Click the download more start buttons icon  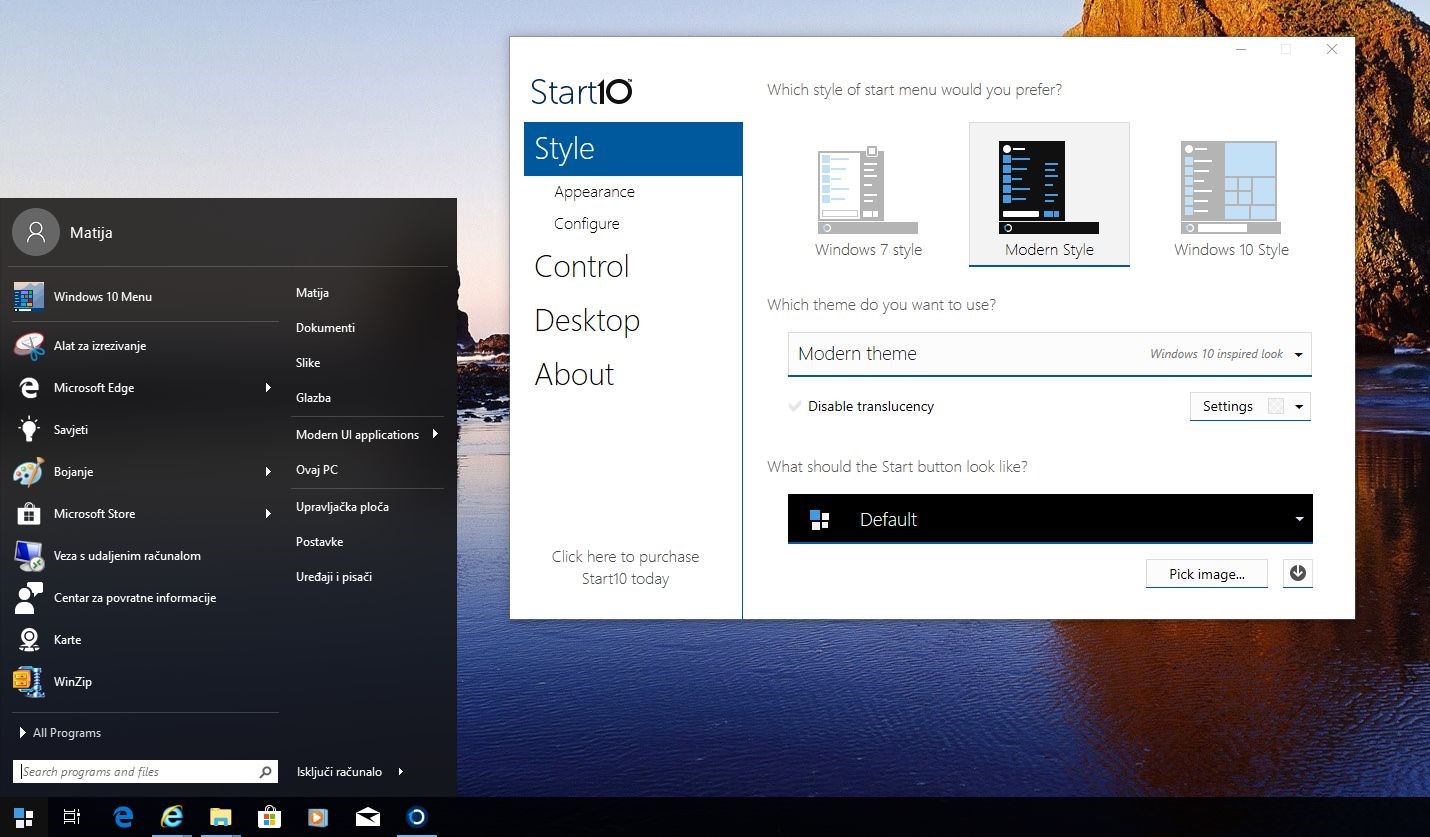click(x=1298, y=573)
